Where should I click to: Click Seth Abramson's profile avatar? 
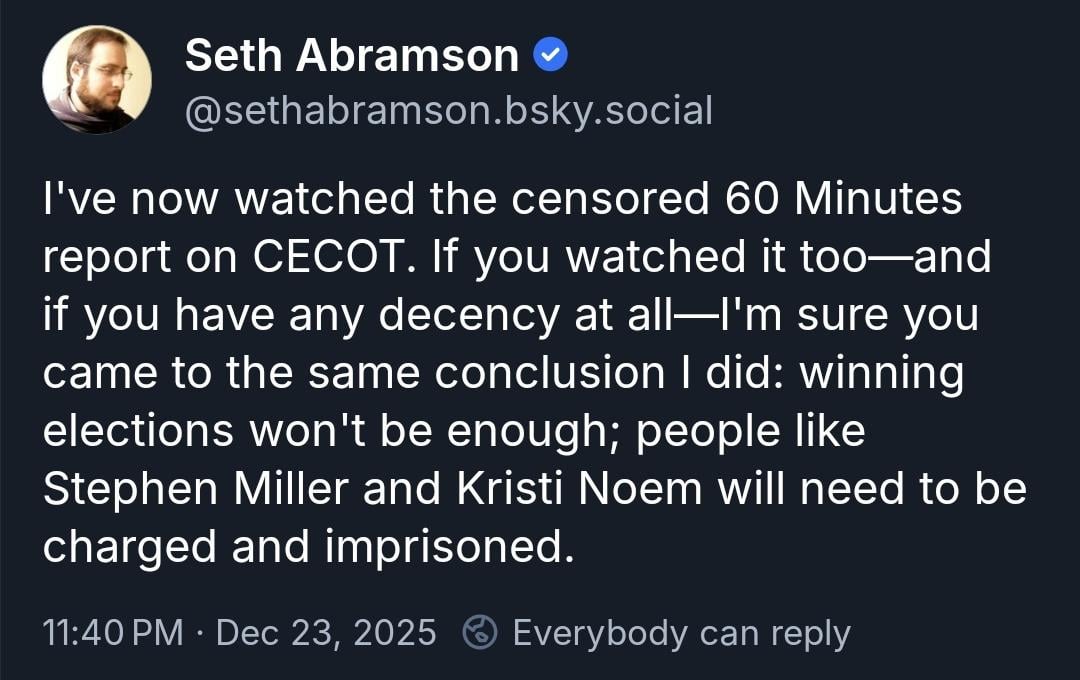pyautogui.click(x=97, y=81)
